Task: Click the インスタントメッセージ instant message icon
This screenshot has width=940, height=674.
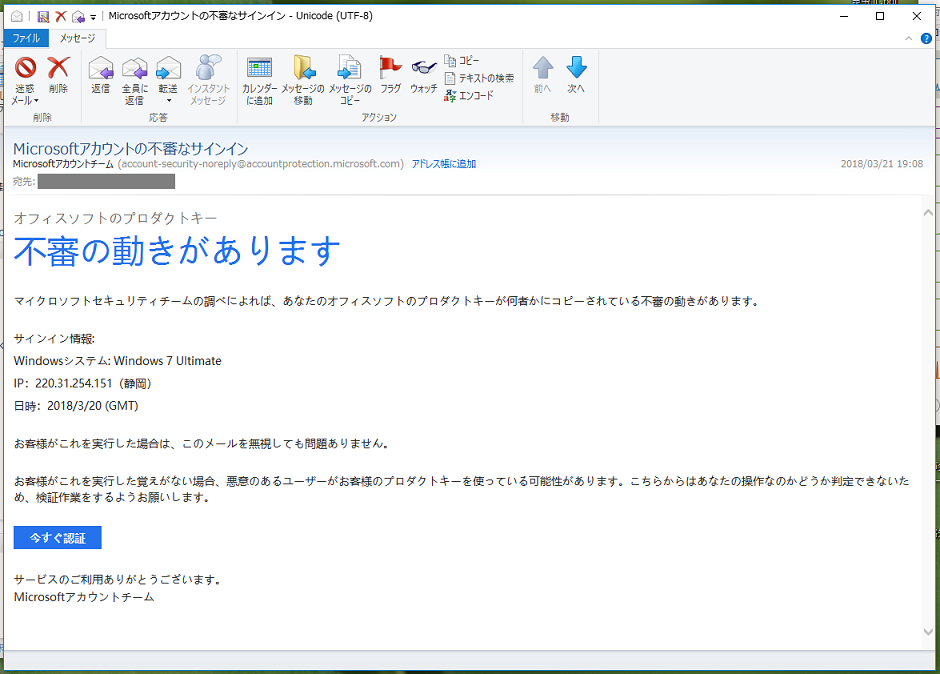Action: (208, 81)
